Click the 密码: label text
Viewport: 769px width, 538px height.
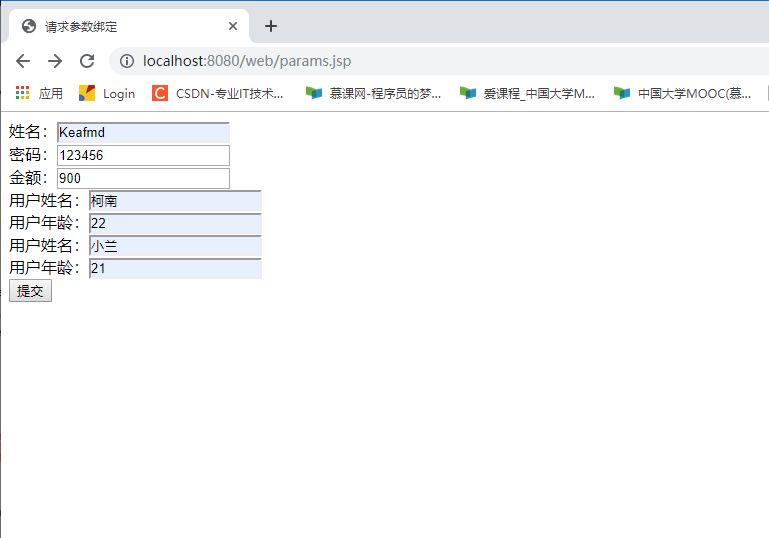28,155
